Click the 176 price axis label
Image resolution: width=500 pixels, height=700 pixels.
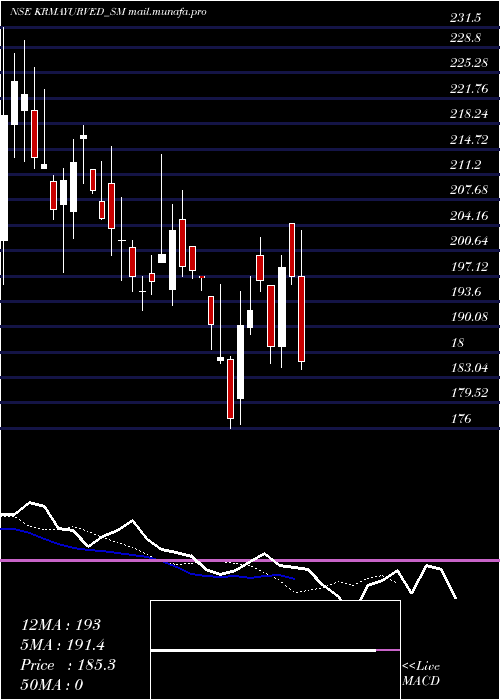pyautogui.click(x=461, y=419)
